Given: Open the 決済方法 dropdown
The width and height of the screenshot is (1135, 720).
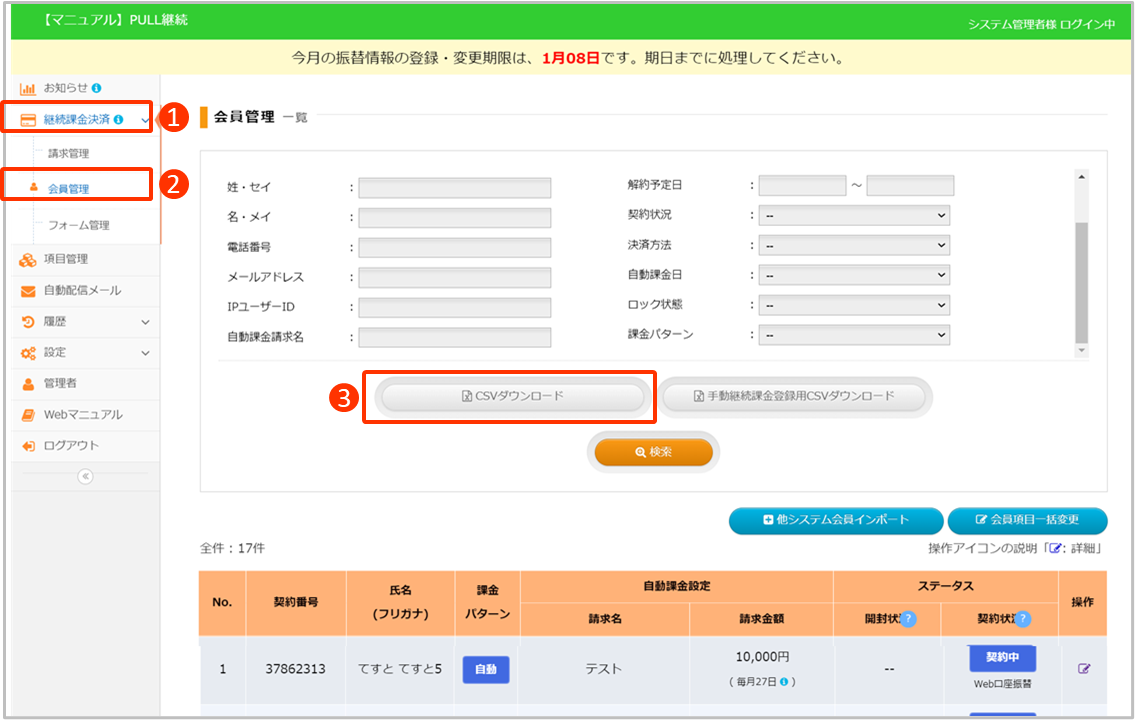Looking at the screenshot, I should pos(854,245).
